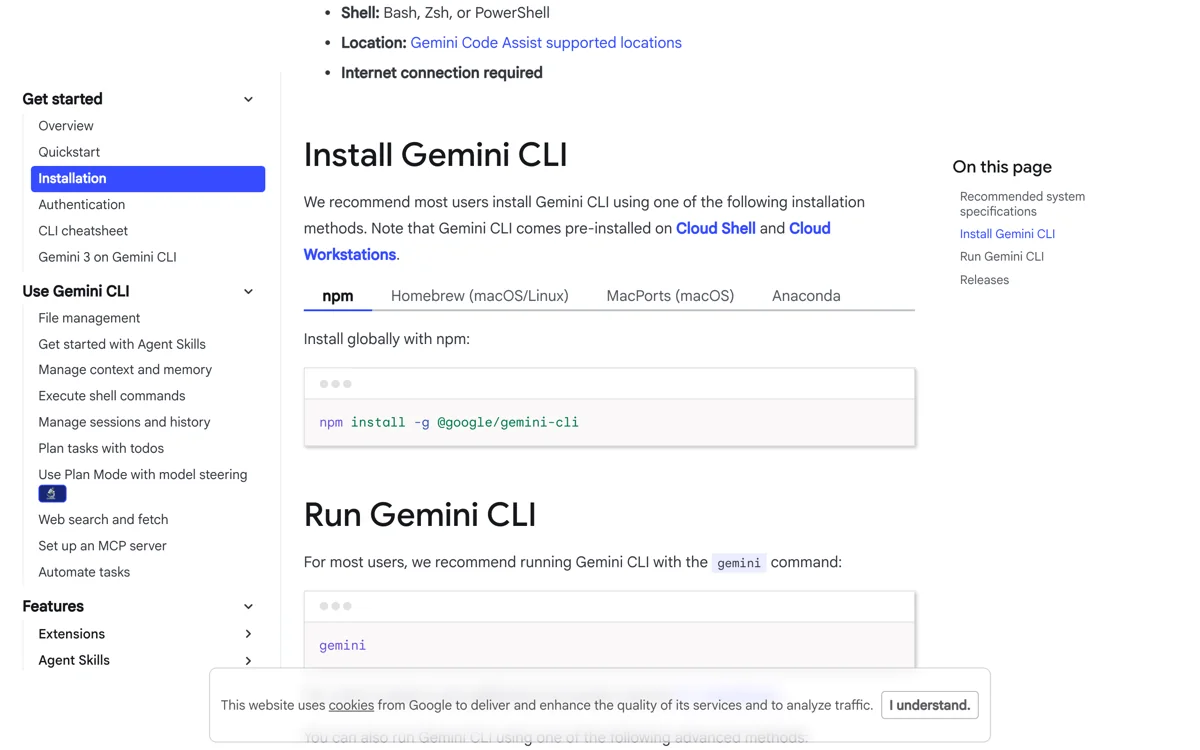Click the gemini command in the code block
This screenshot has width=1200, height=750.
pyautogui.click(x=342, y=645)
